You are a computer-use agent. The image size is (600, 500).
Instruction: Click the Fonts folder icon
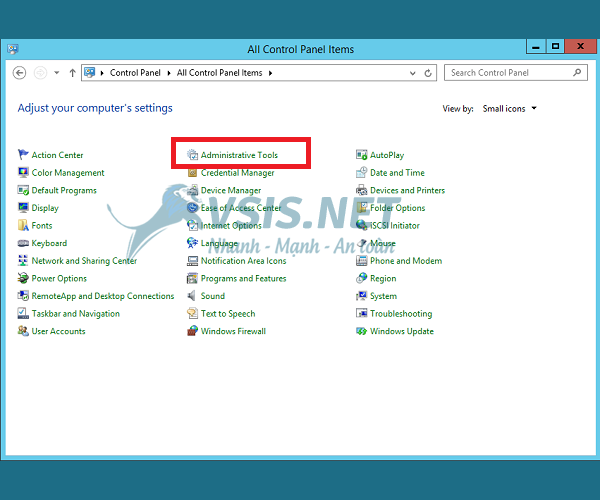point(23,225)
